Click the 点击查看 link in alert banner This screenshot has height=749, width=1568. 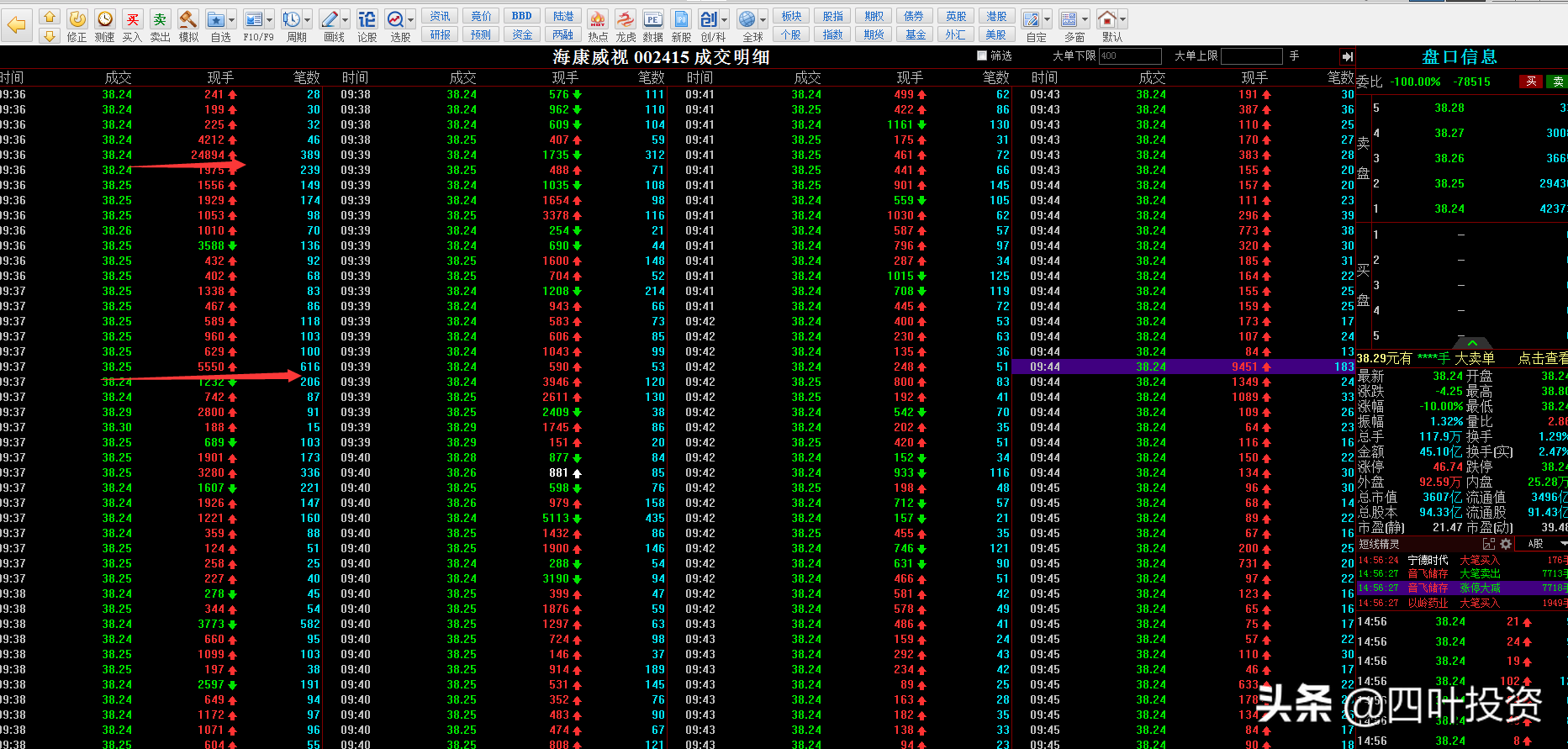pyautogui.click(x=1543, y=358)
